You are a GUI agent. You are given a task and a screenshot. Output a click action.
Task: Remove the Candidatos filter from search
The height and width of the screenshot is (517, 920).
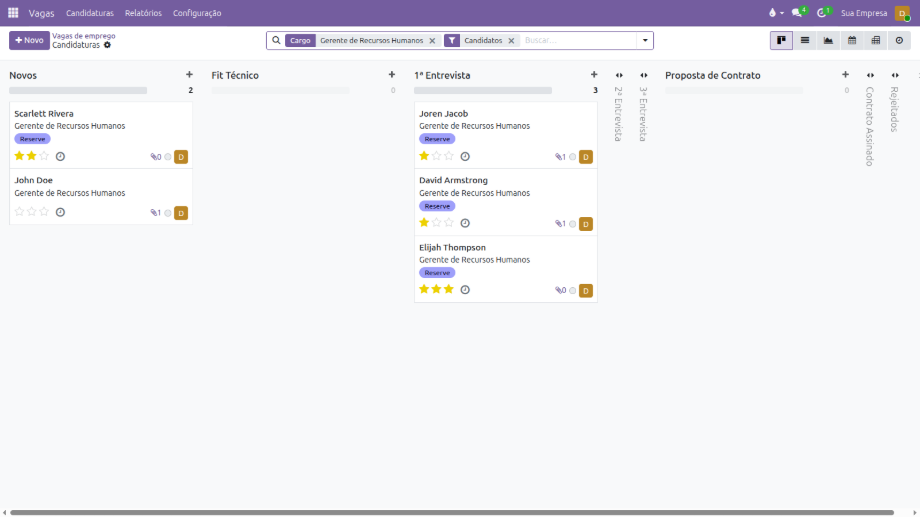click(511, 41)
